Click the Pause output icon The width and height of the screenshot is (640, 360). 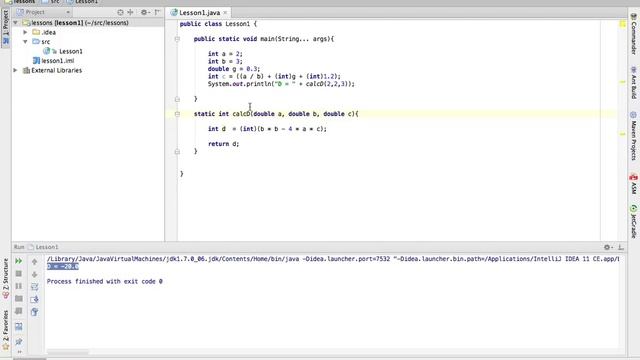[x=18, y=286]
